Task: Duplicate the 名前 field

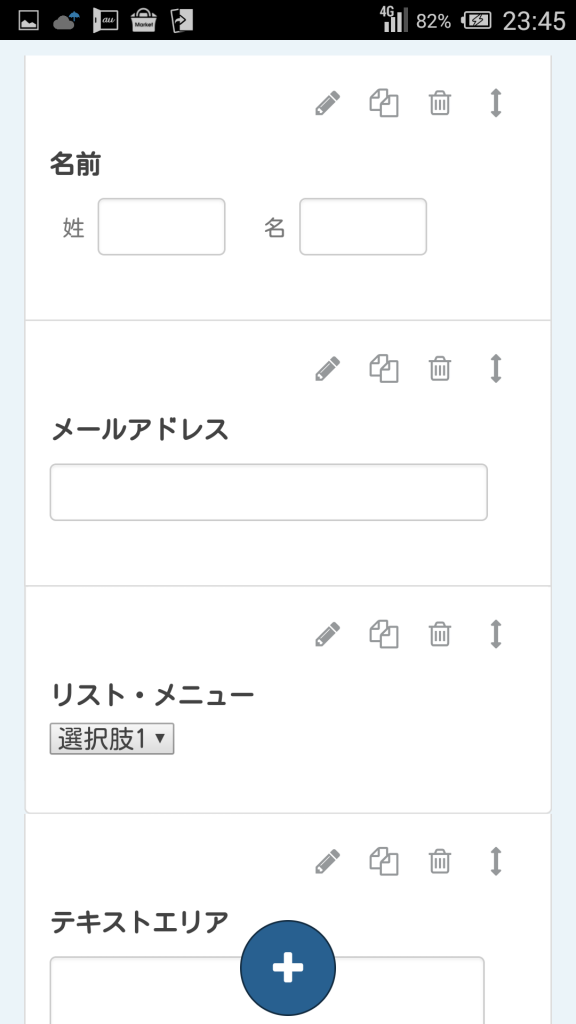Action: tap(384, 103)
